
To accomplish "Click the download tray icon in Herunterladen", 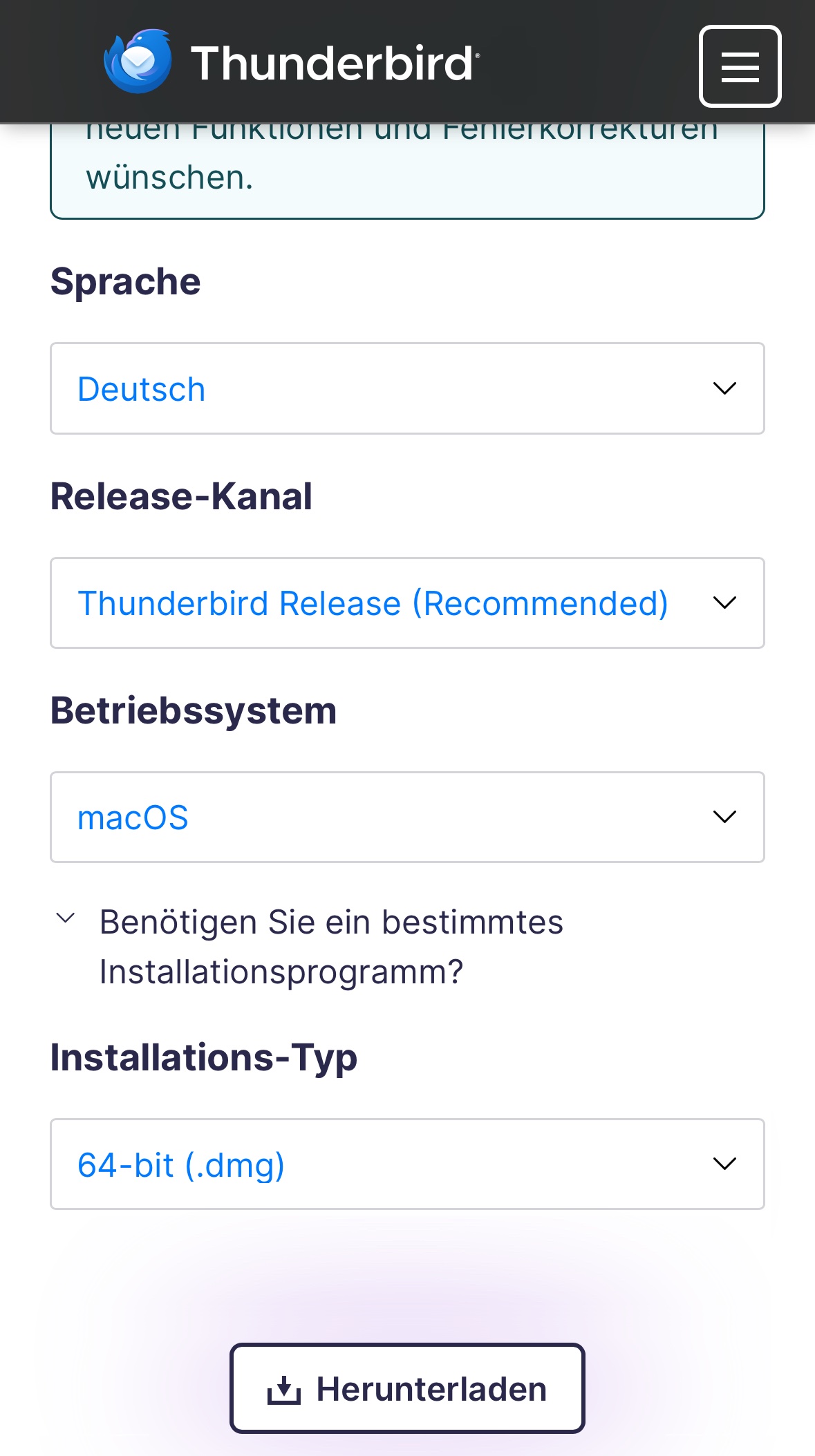I will (284, 1390).
